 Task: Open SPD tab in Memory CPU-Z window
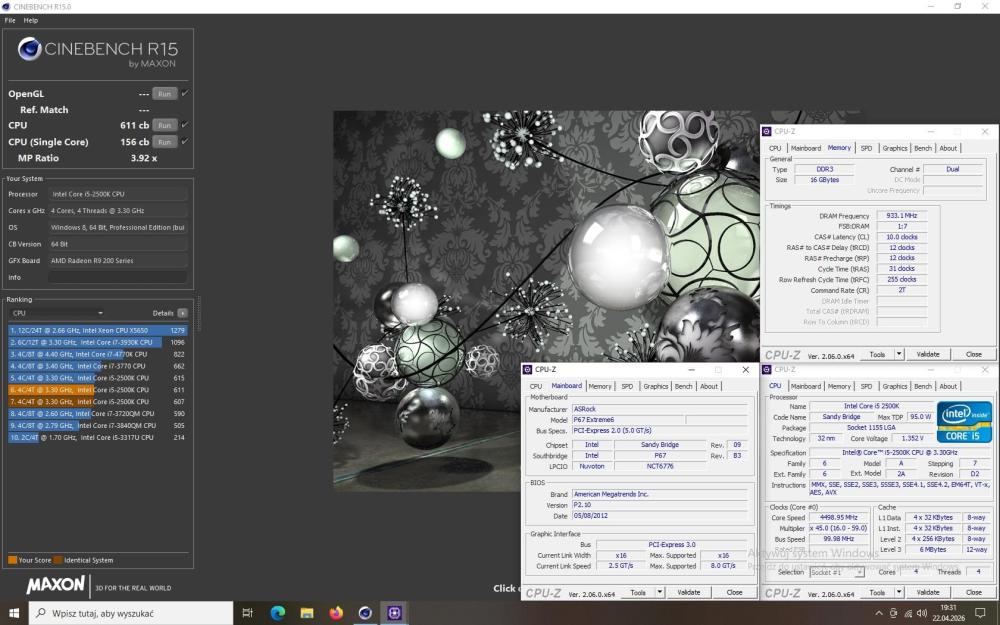866,148
